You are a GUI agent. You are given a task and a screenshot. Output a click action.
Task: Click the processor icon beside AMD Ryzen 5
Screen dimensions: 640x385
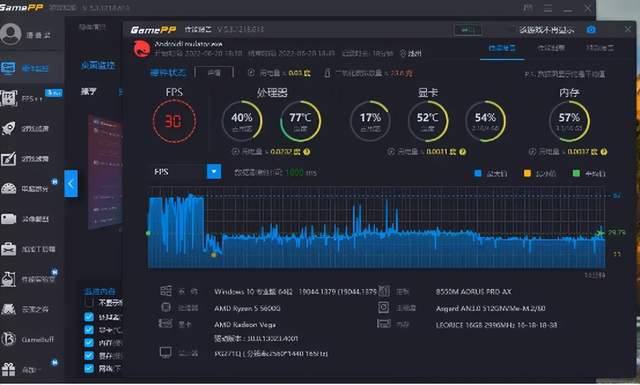pyautogui.click(x=166, y=307)
